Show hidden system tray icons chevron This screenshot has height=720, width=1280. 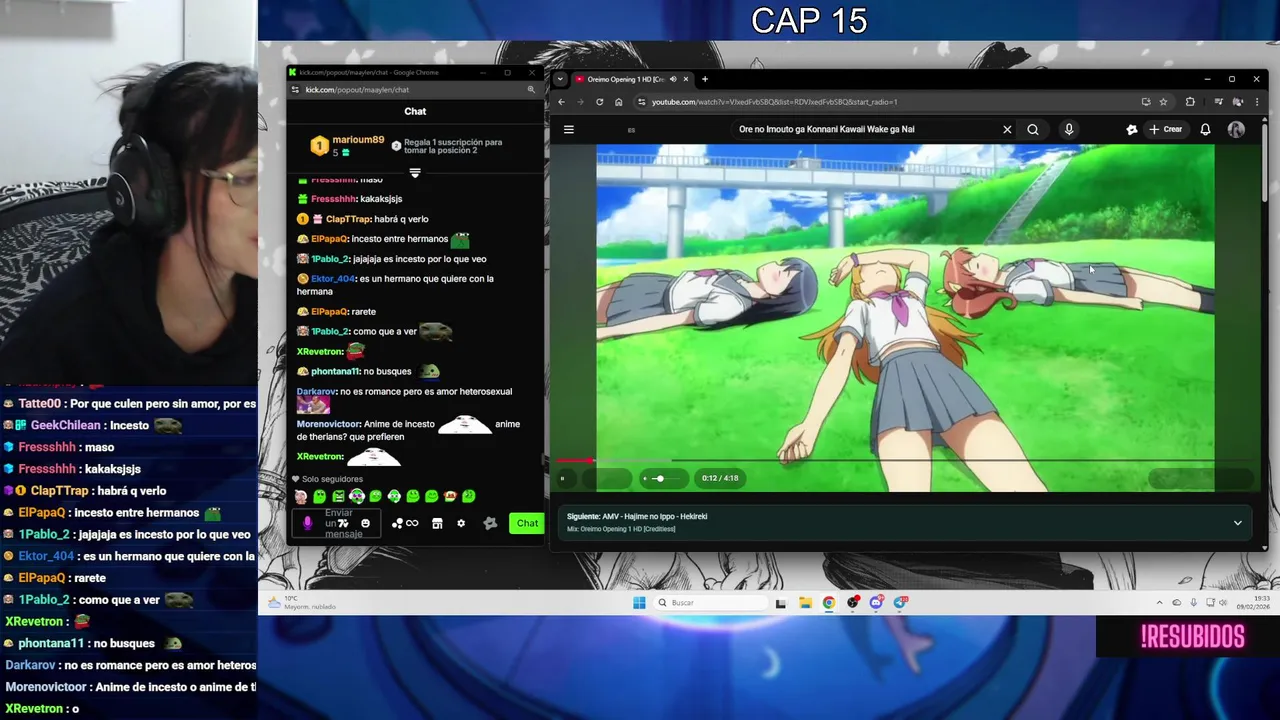(1160, 603)
